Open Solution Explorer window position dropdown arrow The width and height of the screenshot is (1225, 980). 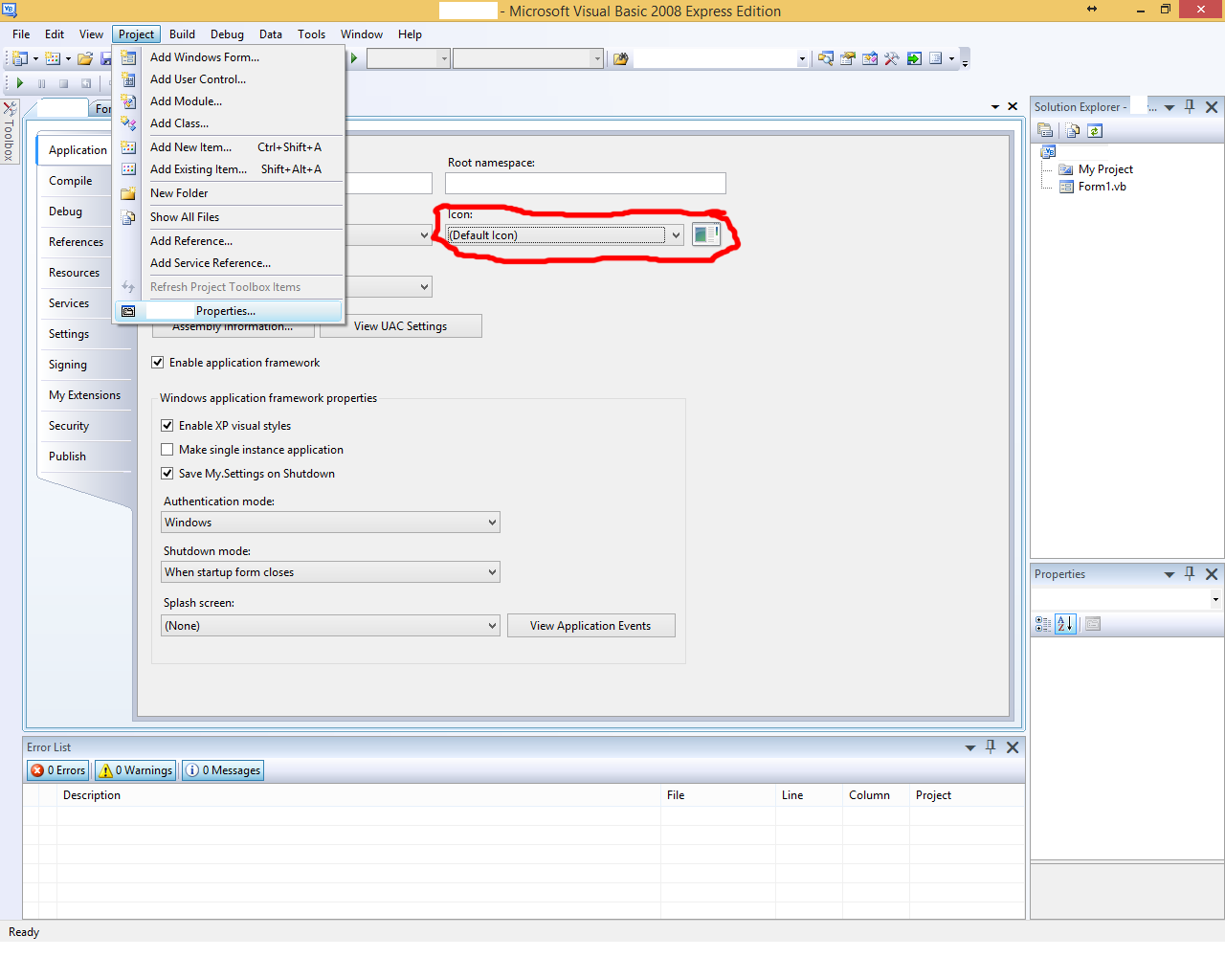1169,107
